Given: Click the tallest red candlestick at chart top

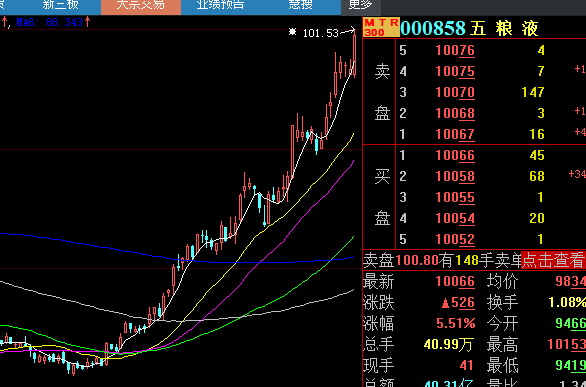Looking at the screenshot, I should pyautogui.click(x=354, y=54).
